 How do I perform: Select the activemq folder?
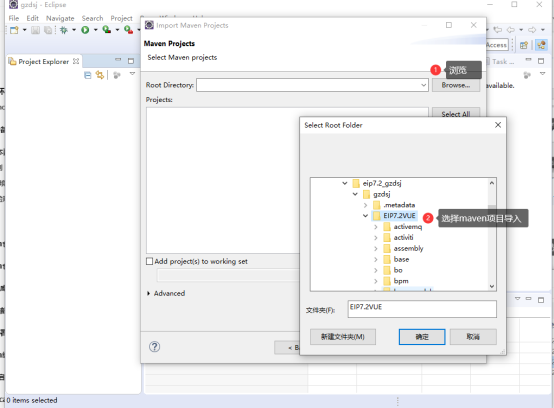408,227
